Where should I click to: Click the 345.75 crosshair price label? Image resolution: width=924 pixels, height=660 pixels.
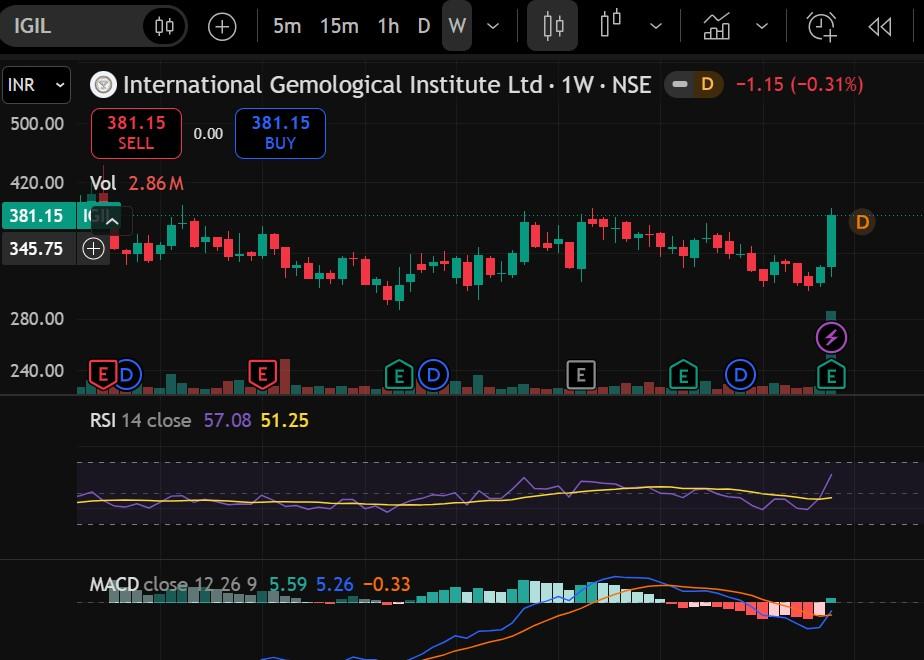point(37,249)
